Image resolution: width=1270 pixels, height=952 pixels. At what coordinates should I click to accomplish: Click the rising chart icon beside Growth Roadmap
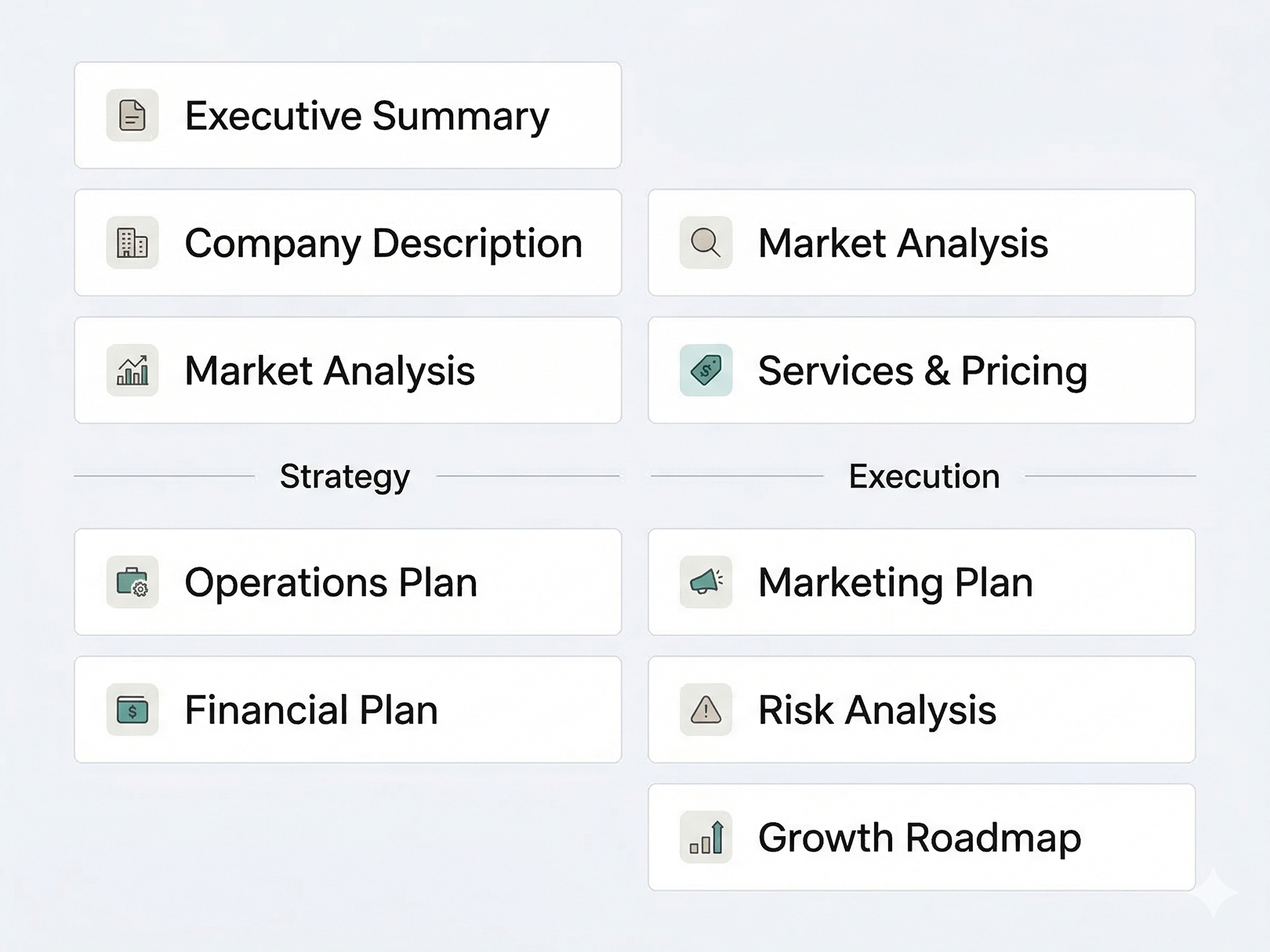[x=706, y=837]
